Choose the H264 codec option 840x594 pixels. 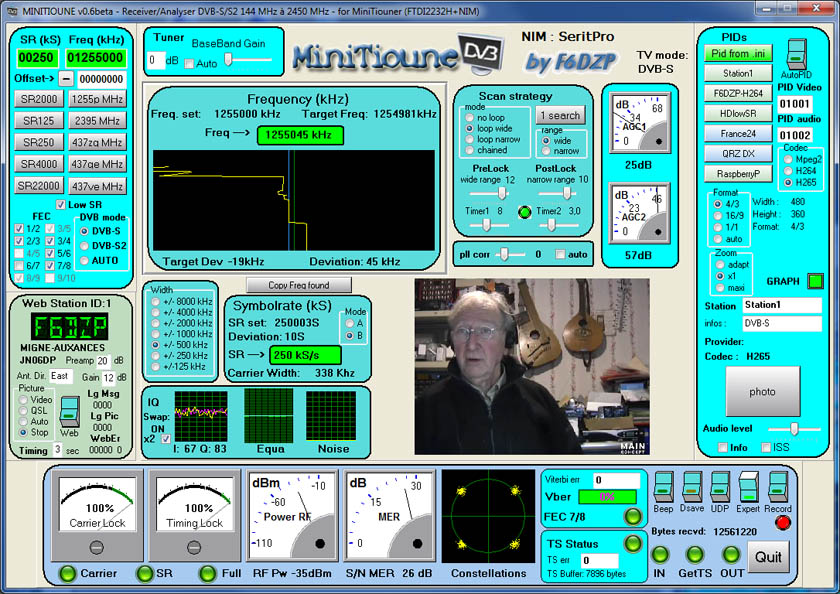coord(788,170)
